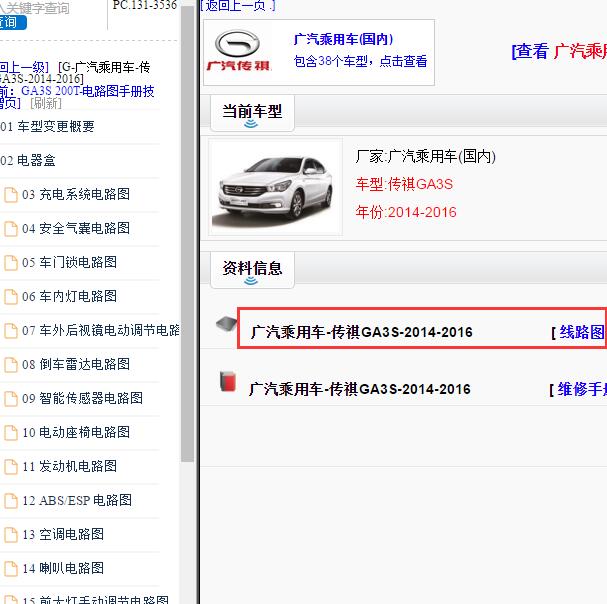Viewport: 607px width, 604px height.
Task: Click the document icon beside 04 安全气囊电路图
Action: [x=10, y=228]
